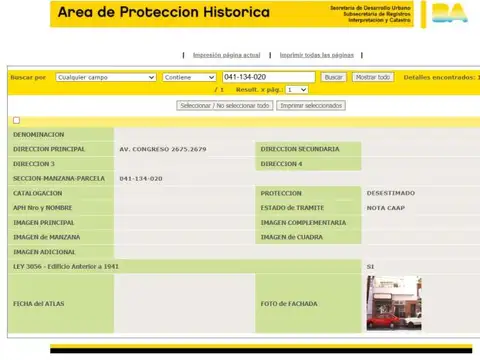This screenshot has height=360, width=480.
Task: Click 'LEY 3056 - Edificio Anterior a 1941' label
Action: (x=66, y=267)
